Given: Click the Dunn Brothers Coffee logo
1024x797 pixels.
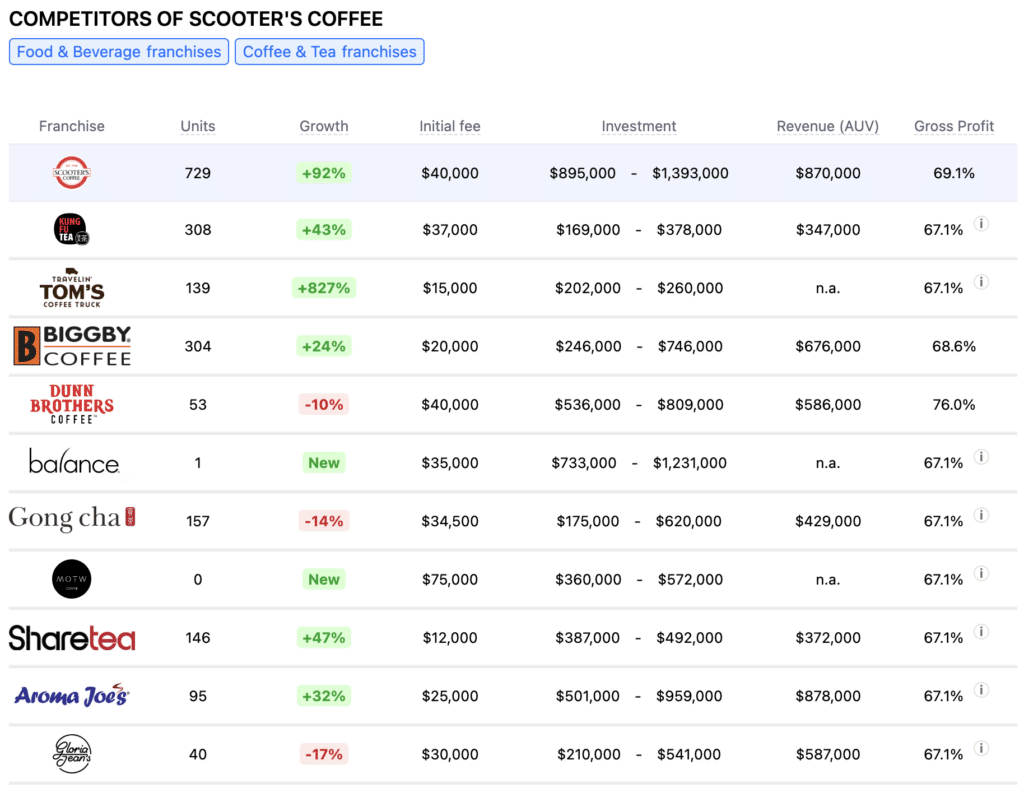Looking at the screenshot, I should click(x=72, y=404).
